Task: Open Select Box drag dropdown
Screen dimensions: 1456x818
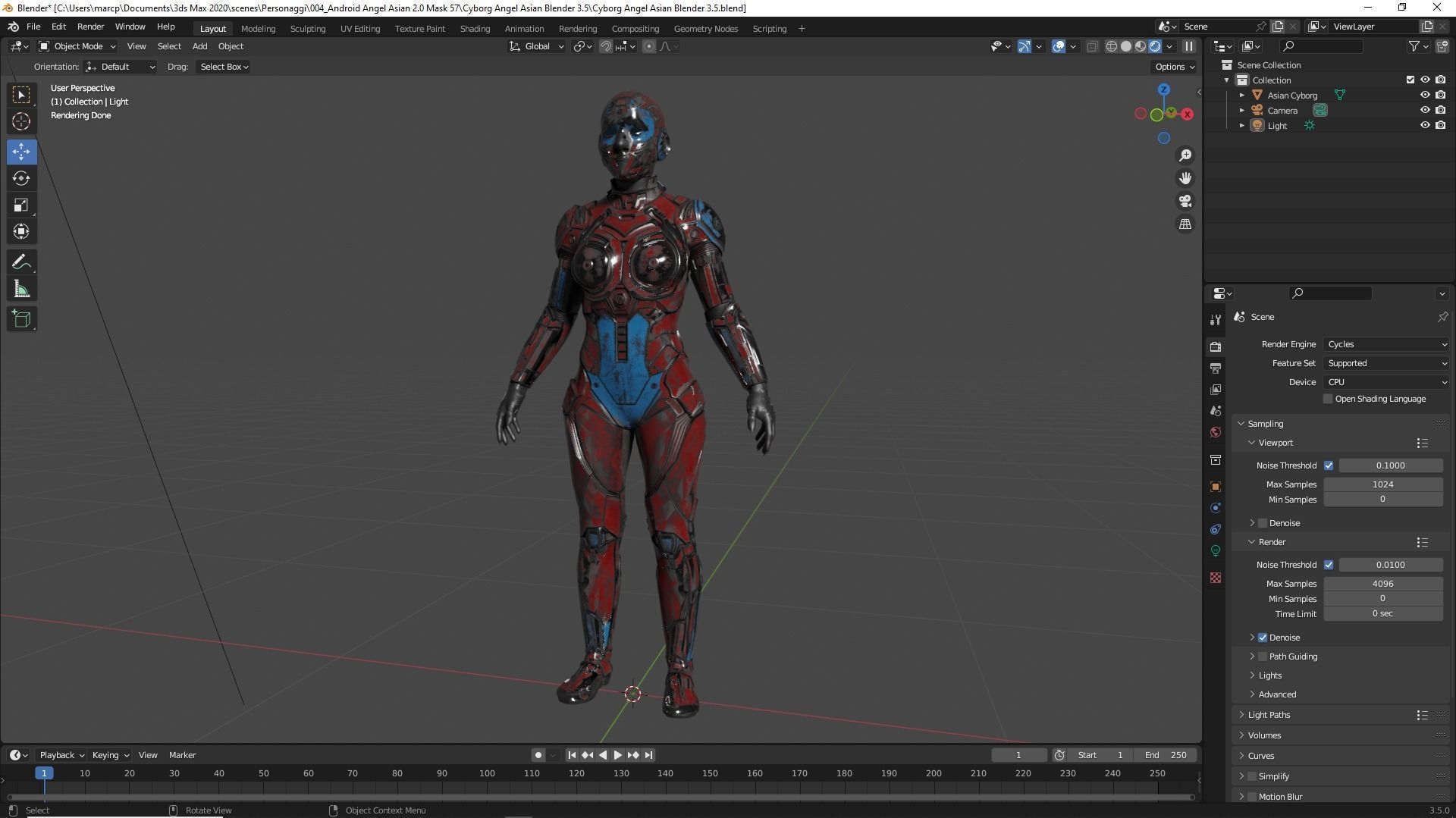Action: [x=224, y=67]
